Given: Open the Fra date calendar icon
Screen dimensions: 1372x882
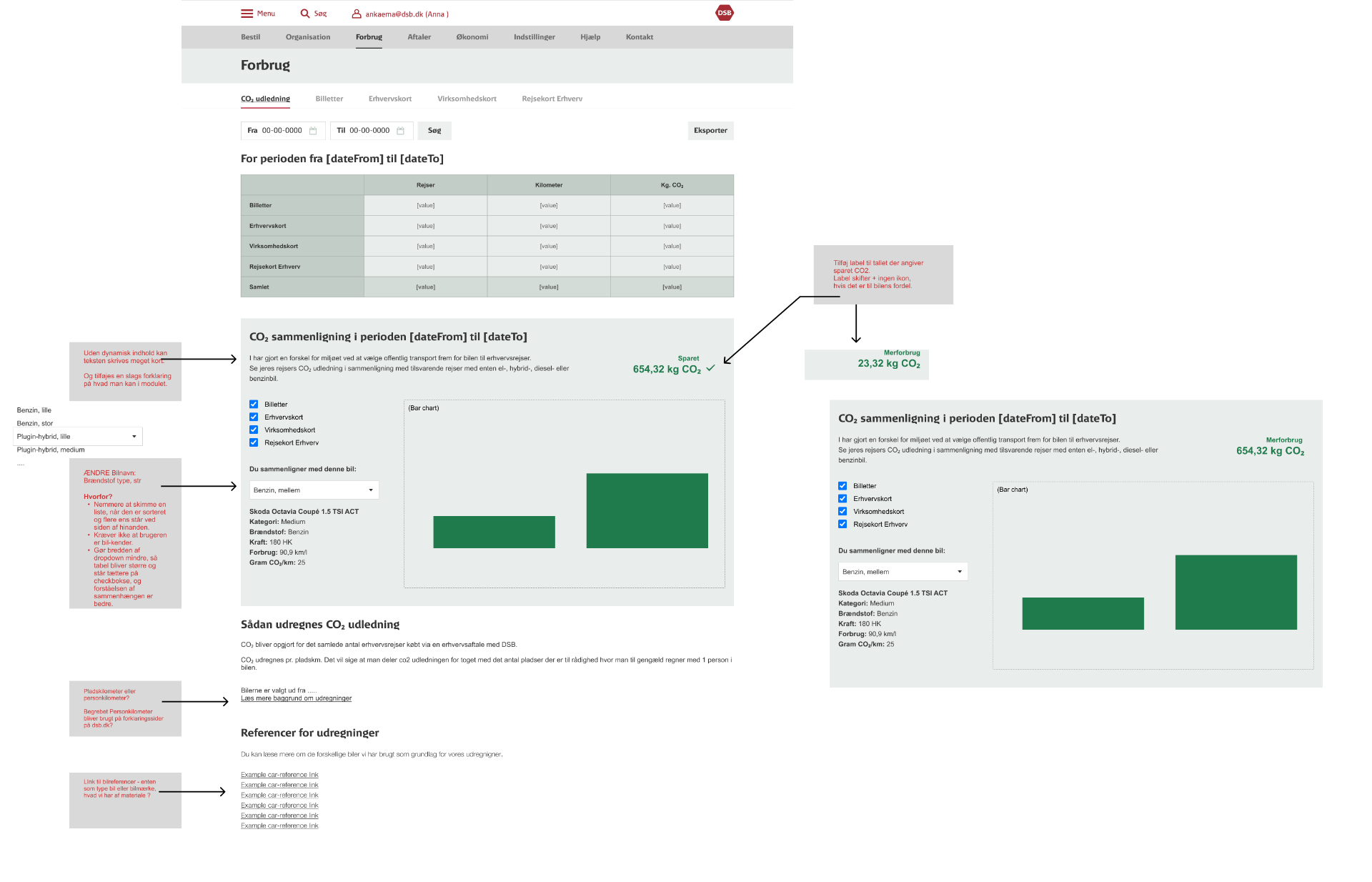Looking at the screenshot, I should [313, 131].
